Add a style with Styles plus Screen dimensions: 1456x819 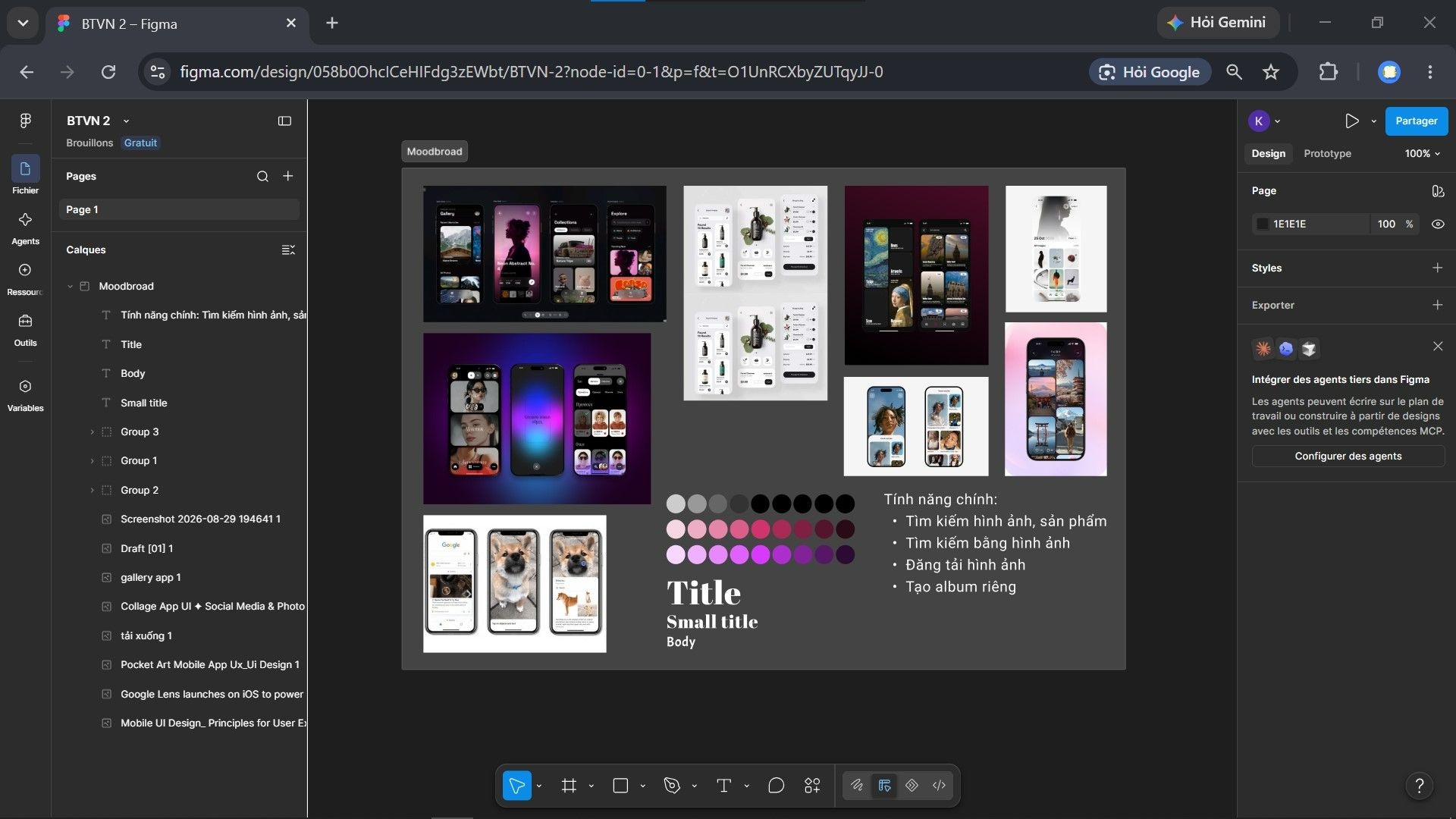[x=1437, y=268]
